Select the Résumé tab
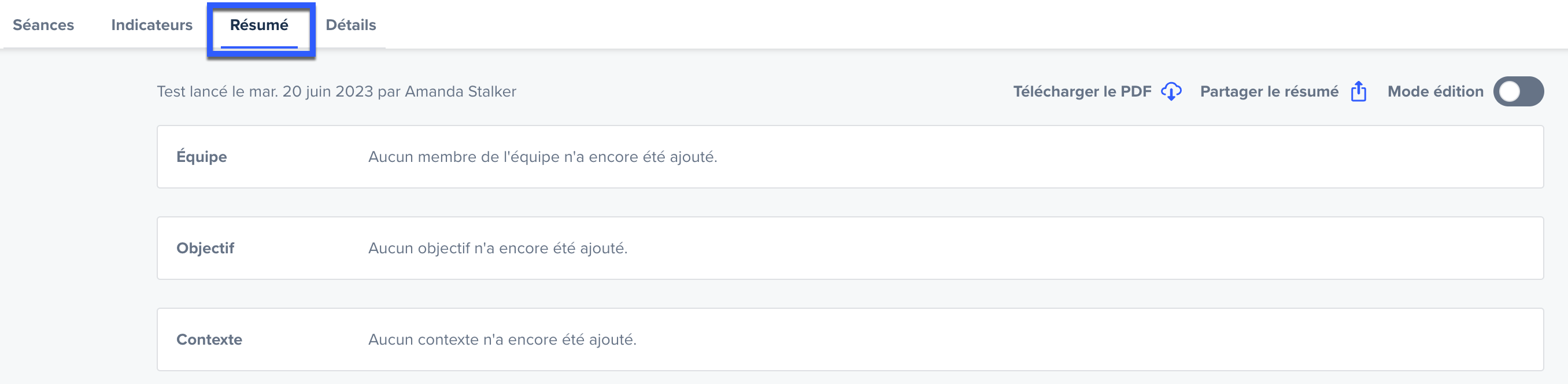This screenshot has width=1568, height=384. 258,25
